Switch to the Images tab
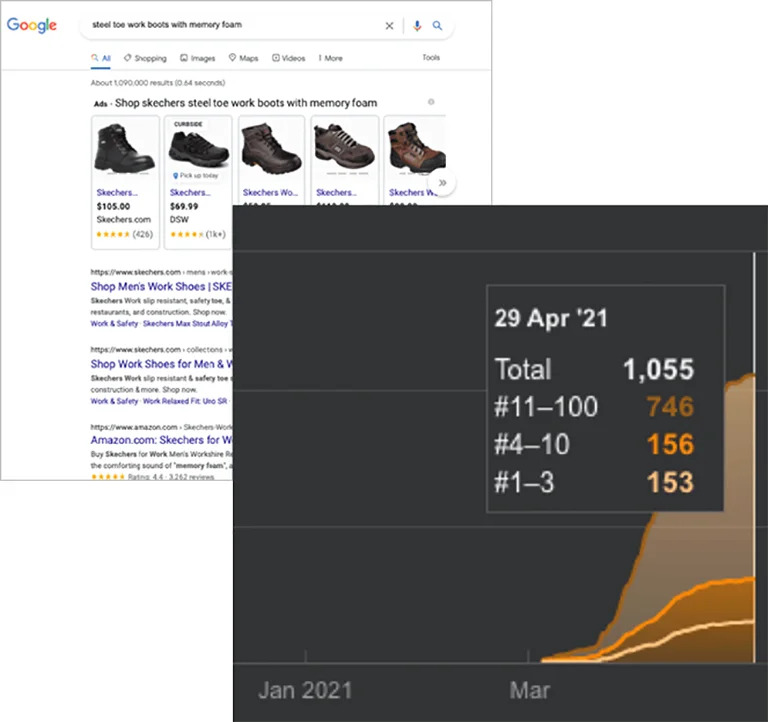 click(197, 58)
